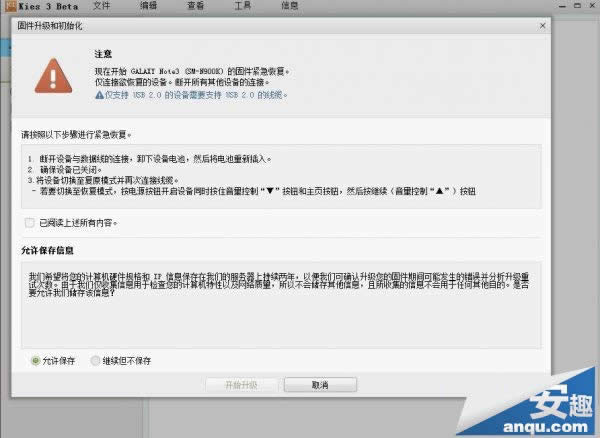600x438 pixels.
Task: Check the 已阅读上述所有内容 checkbox
Action: pyautogui.click(x=29, y=222)
